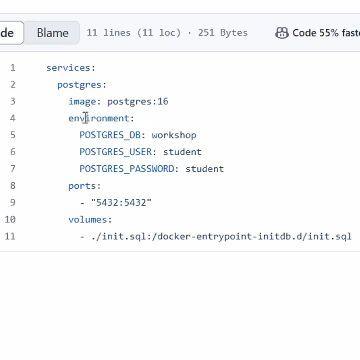
Task: Click the 'student' value on line 6
Action: point(182,152)
